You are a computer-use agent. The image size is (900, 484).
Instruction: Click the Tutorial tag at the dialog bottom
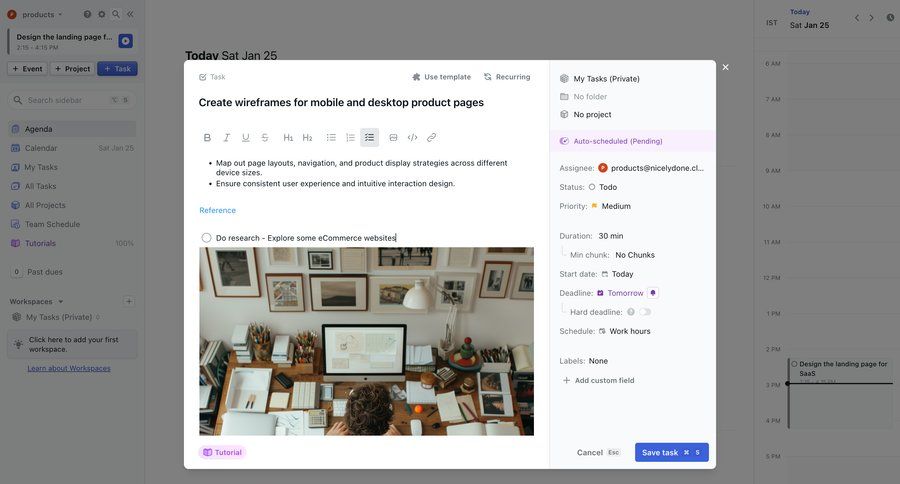[223, 452]
